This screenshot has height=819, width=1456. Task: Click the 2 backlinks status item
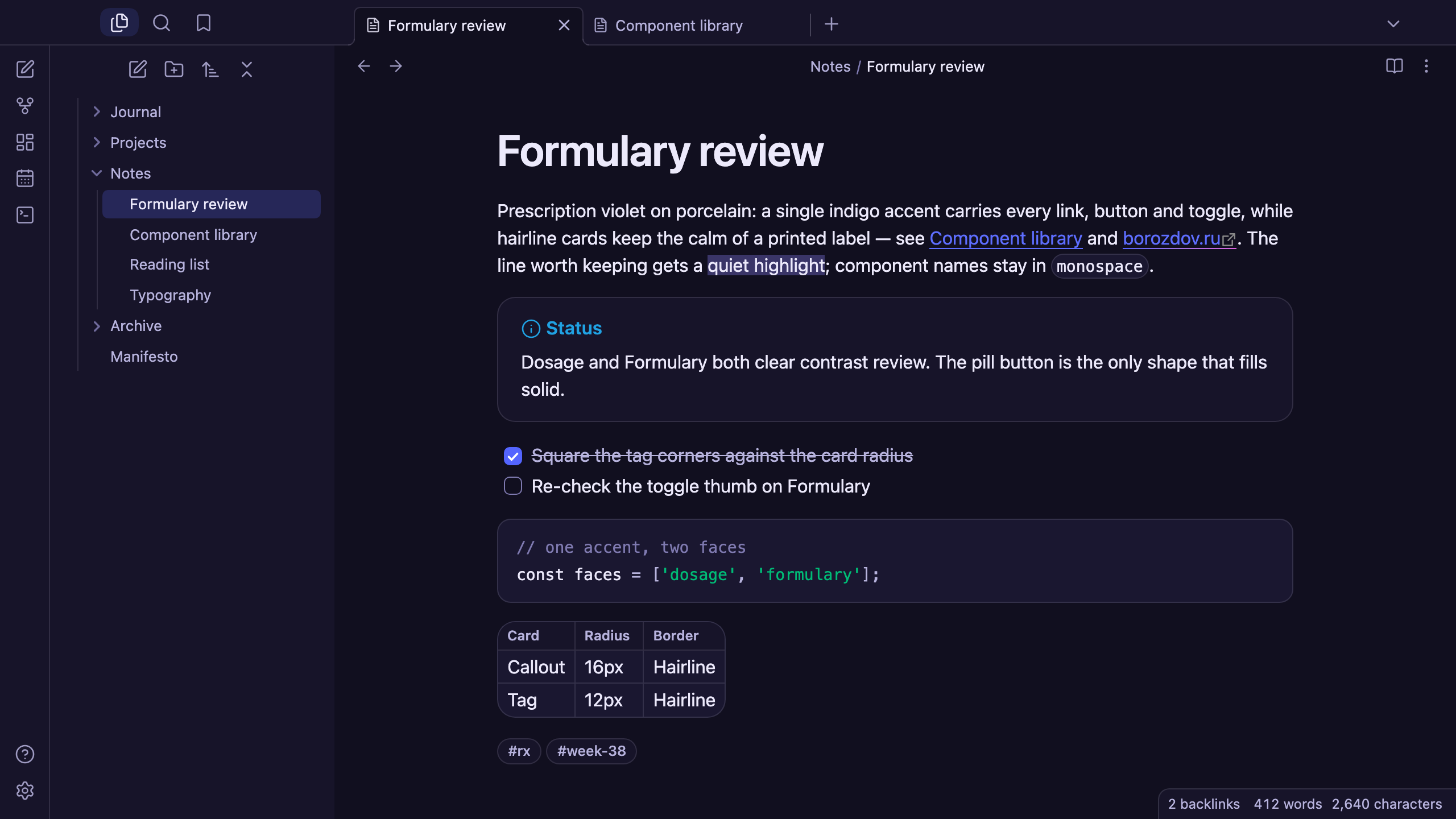(x=1204, y=804)
